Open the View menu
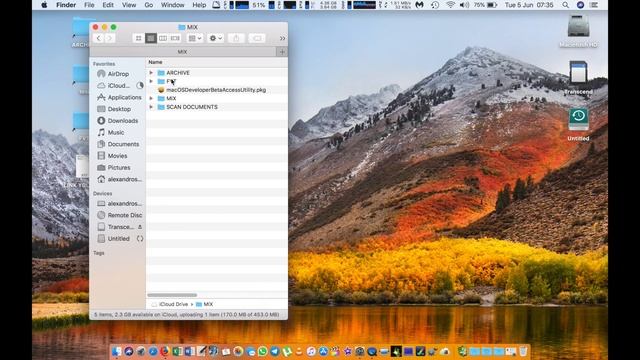 point(129,5)
